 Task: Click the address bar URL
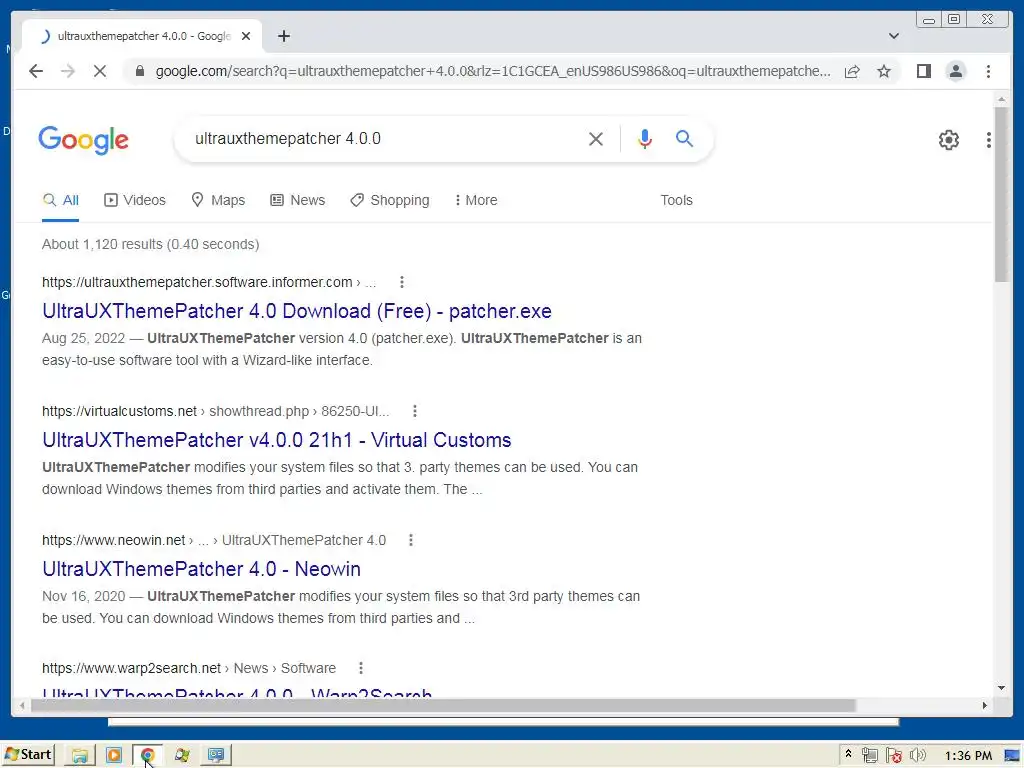[x=493, y=71]
